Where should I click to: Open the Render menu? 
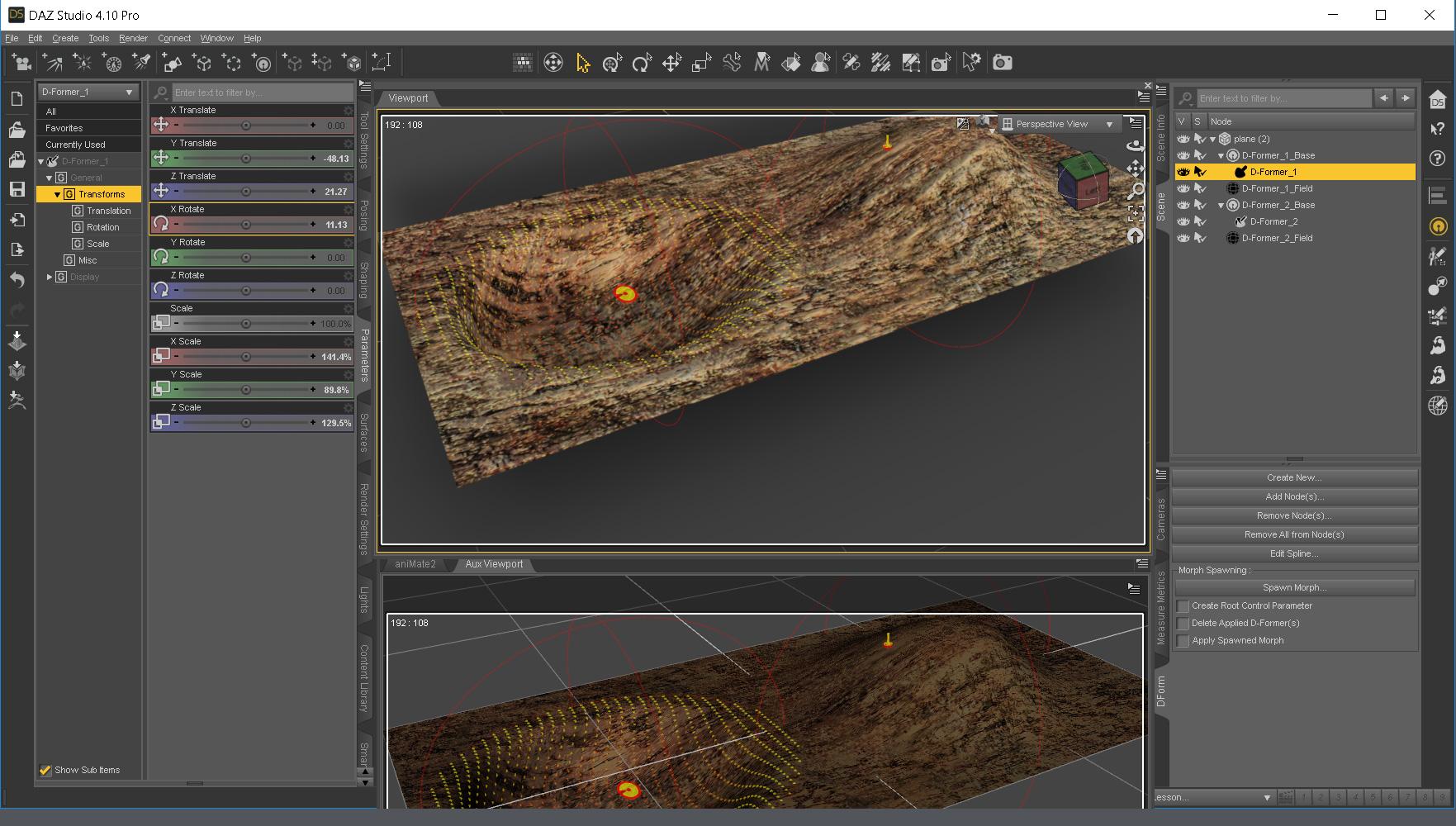(x=133, y=38)
